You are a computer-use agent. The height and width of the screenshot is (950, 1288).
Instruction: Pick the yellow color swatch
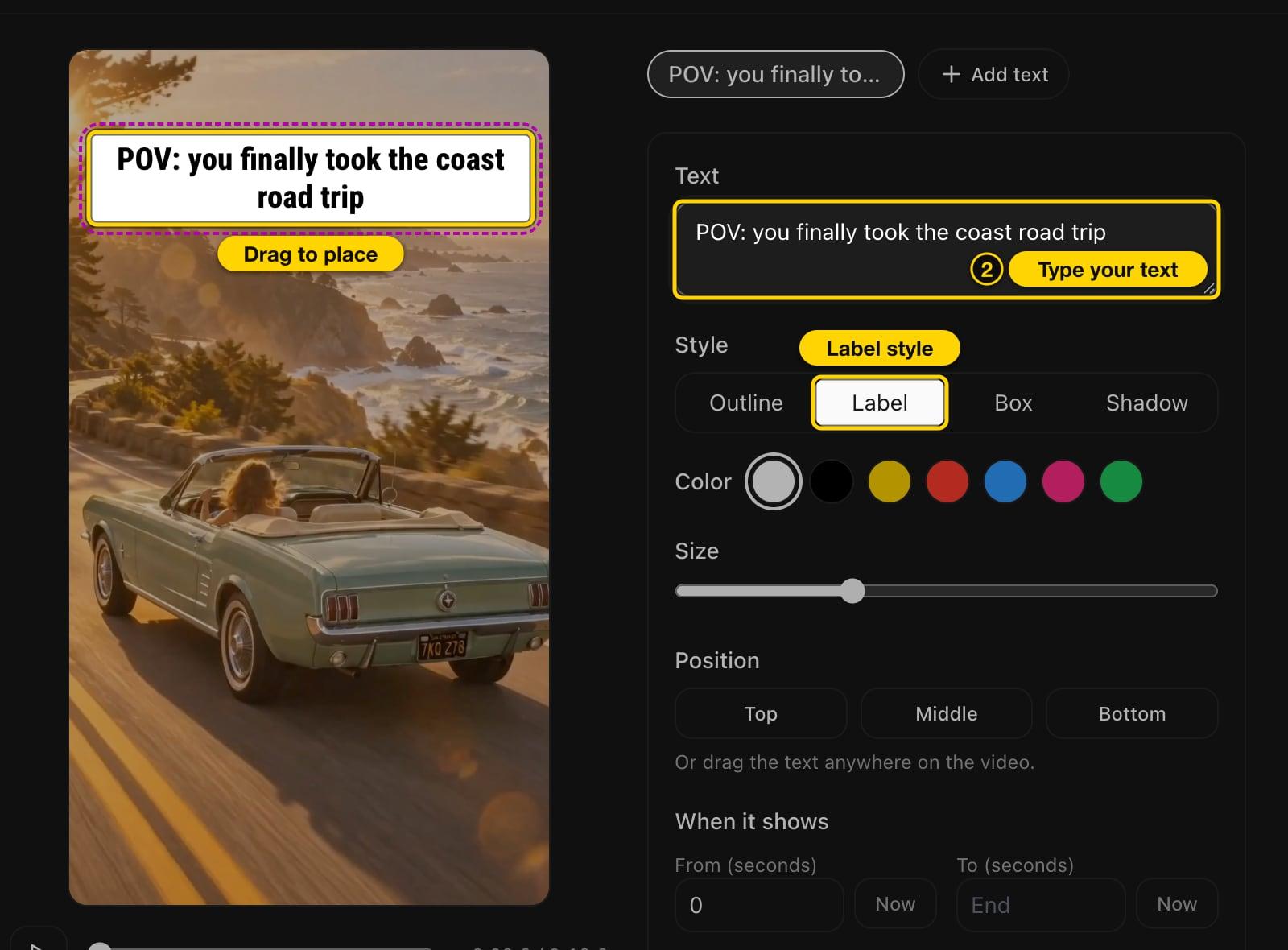[889, 481]
